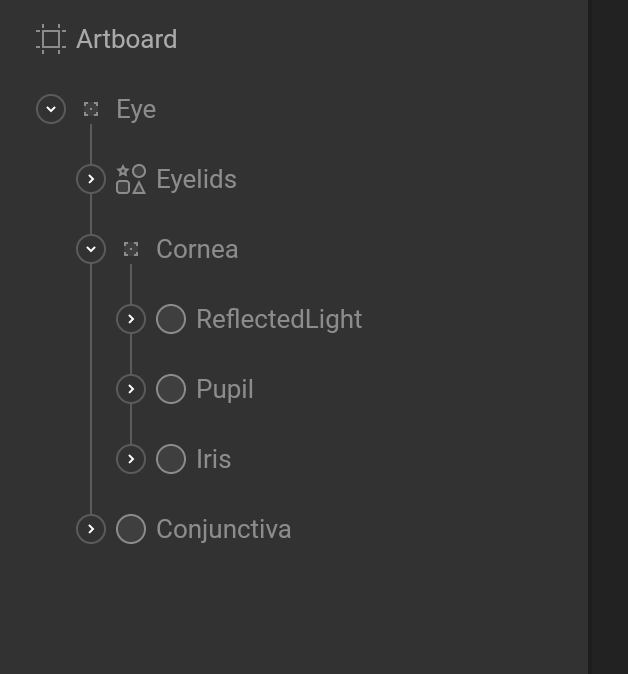Expand the Eyelids item
Image resolution: width=628 pixels, height=674 pixels.
[x=91, y=179]
